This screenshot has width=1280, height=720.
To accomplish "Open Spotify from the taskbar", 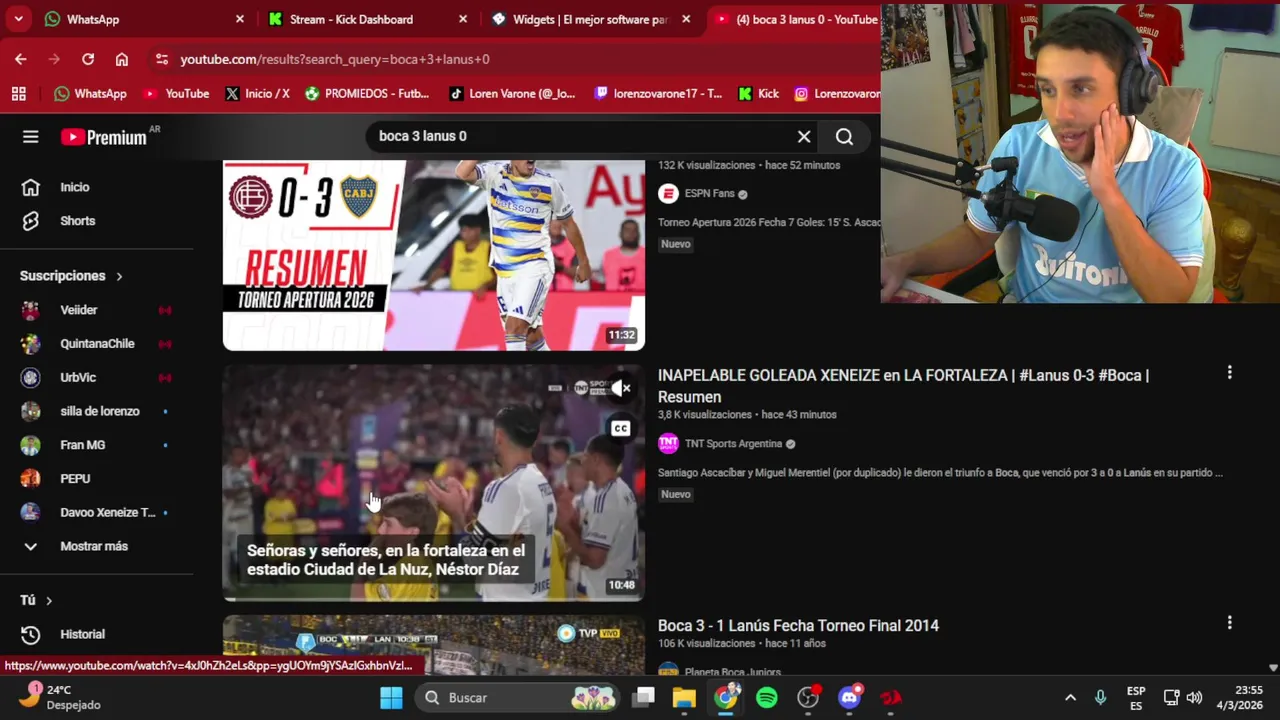I will coord(767,698).
